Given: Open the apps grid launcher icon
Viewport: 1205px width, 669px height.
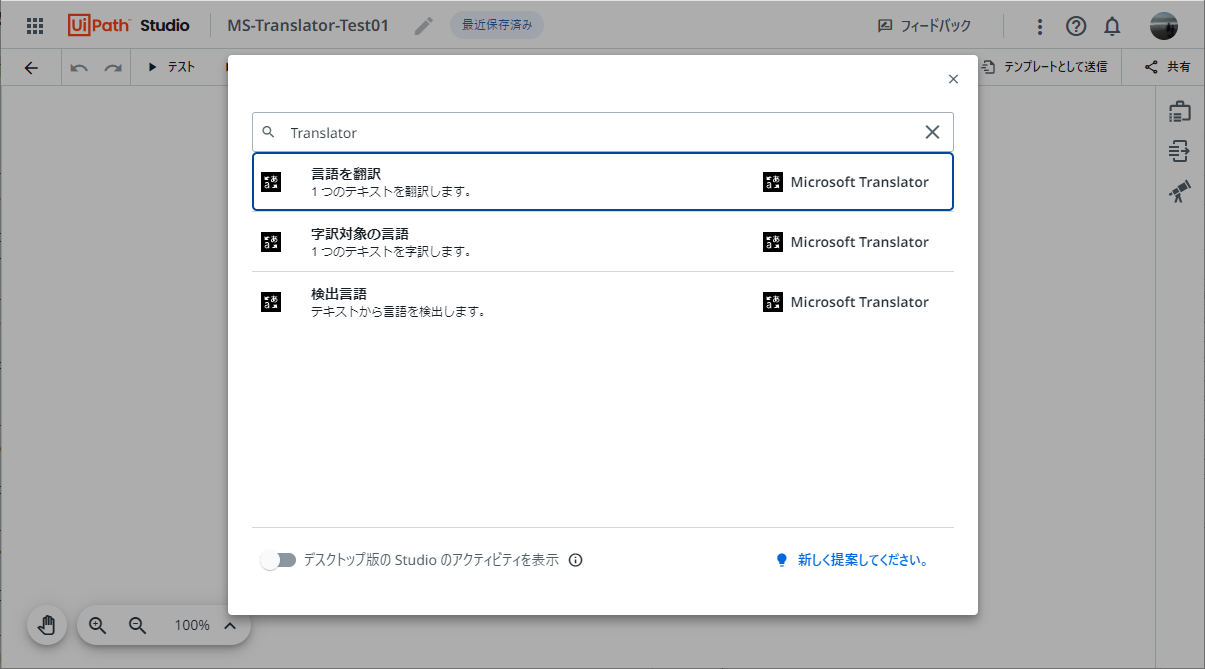Looking at the screenshot, I should [35, 26].
